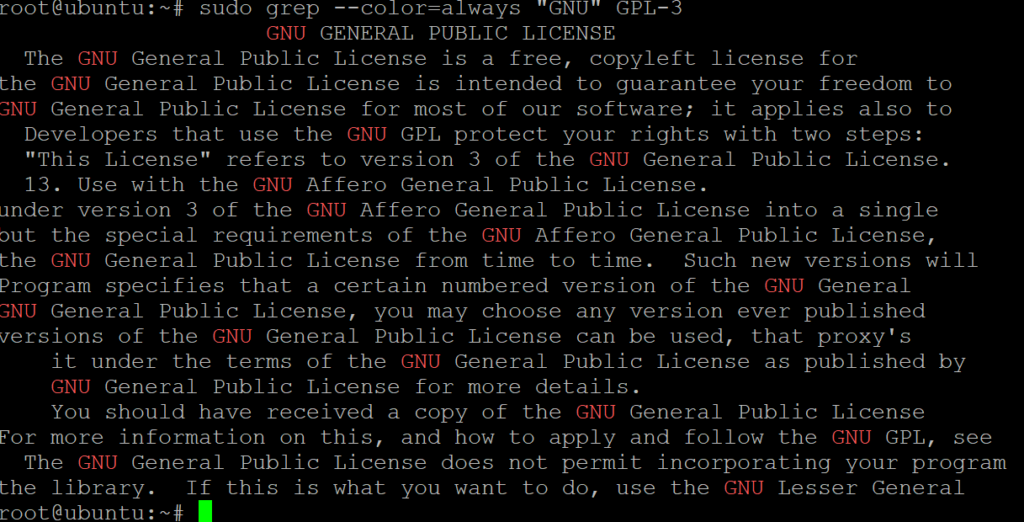The image size is (1024, 522).
Task: Click the bottom "root@ubuntu:~#" prompt
Action: pos(92,512)
